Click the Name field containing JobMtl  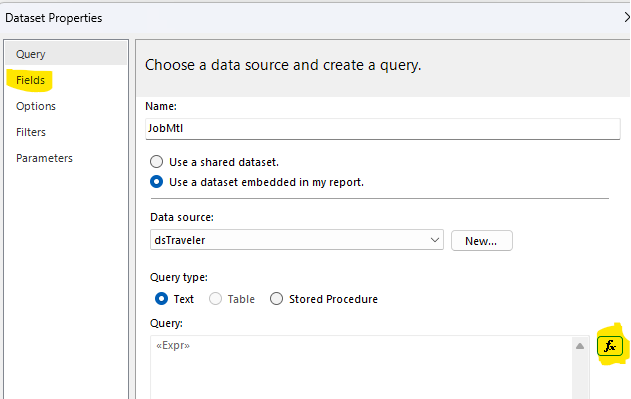click(x=383, y=129)
